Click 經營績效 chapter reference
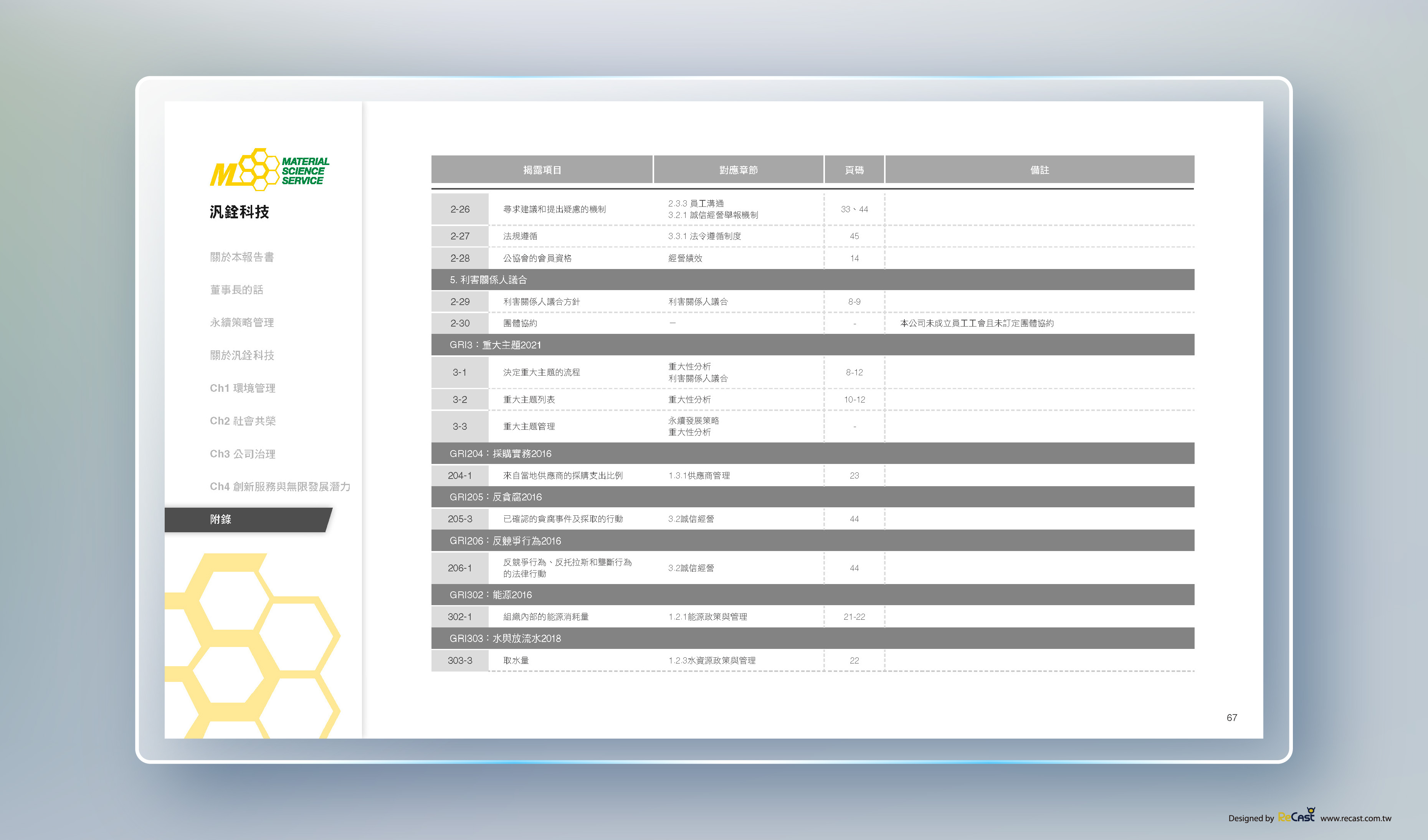The height and width of the screenshot is (840, 1428). (685, 258)
